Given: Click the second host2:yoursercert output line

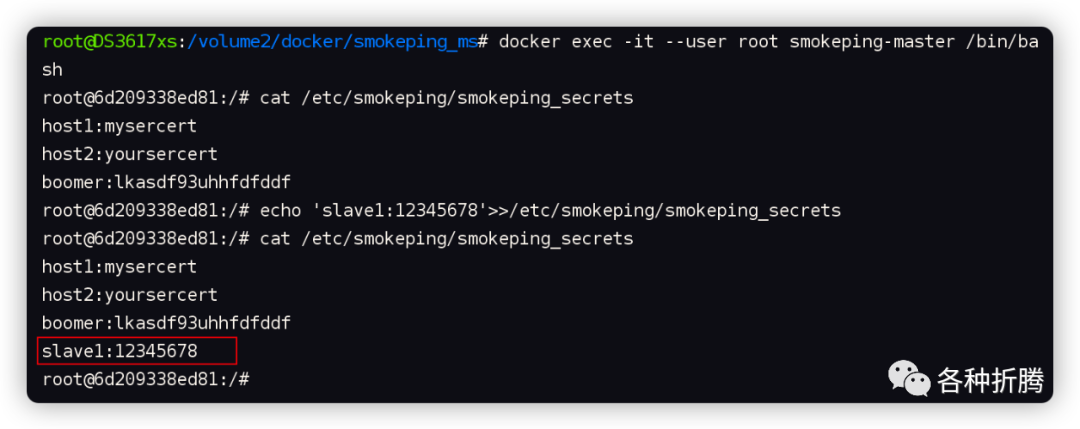Looking at the screenshot, I should [x=129, y=295].
